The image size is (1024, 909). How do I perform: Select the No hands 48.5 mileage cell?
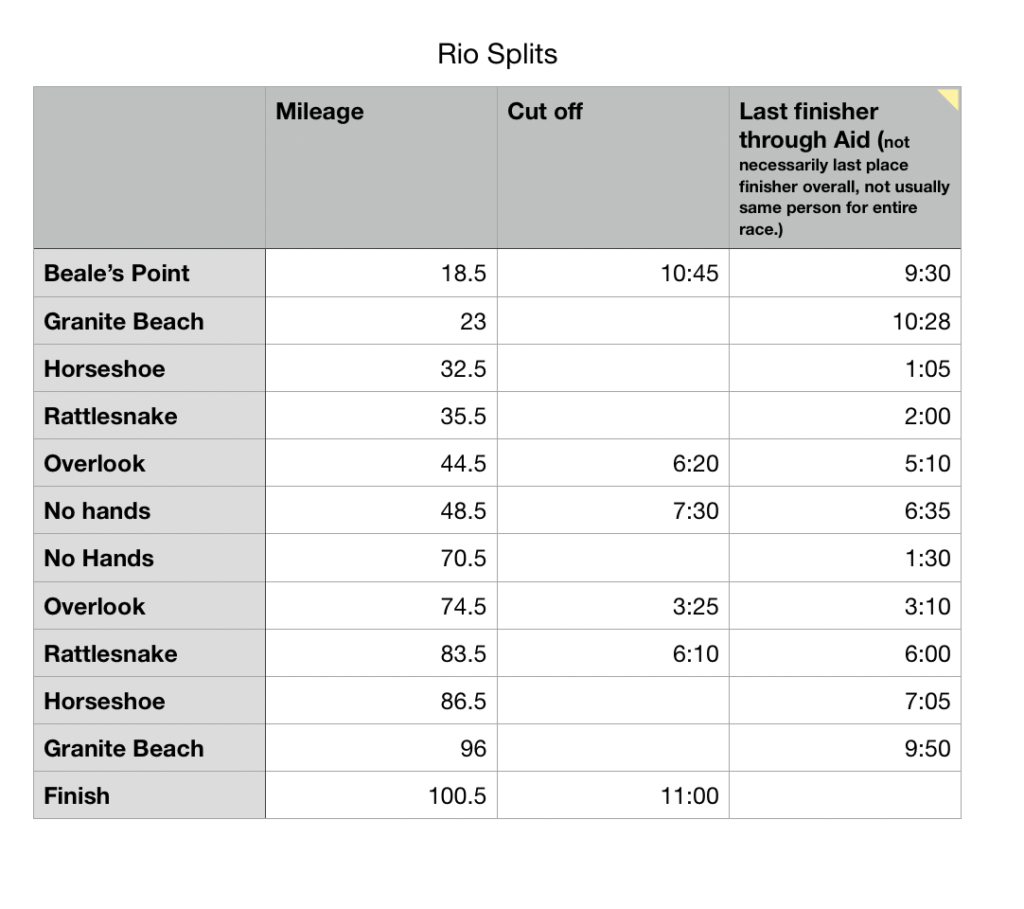(x=381, y=511)
